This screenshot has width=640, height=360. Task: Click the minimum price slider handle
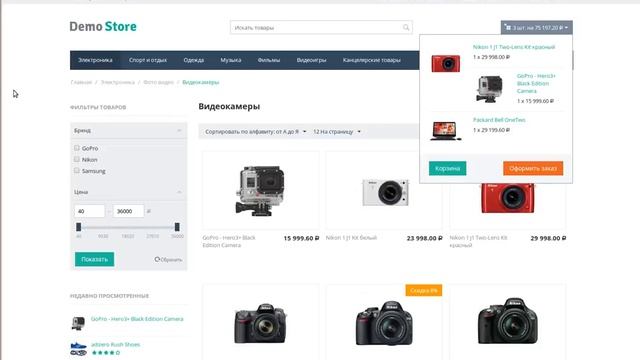click(x=79, y=227)
